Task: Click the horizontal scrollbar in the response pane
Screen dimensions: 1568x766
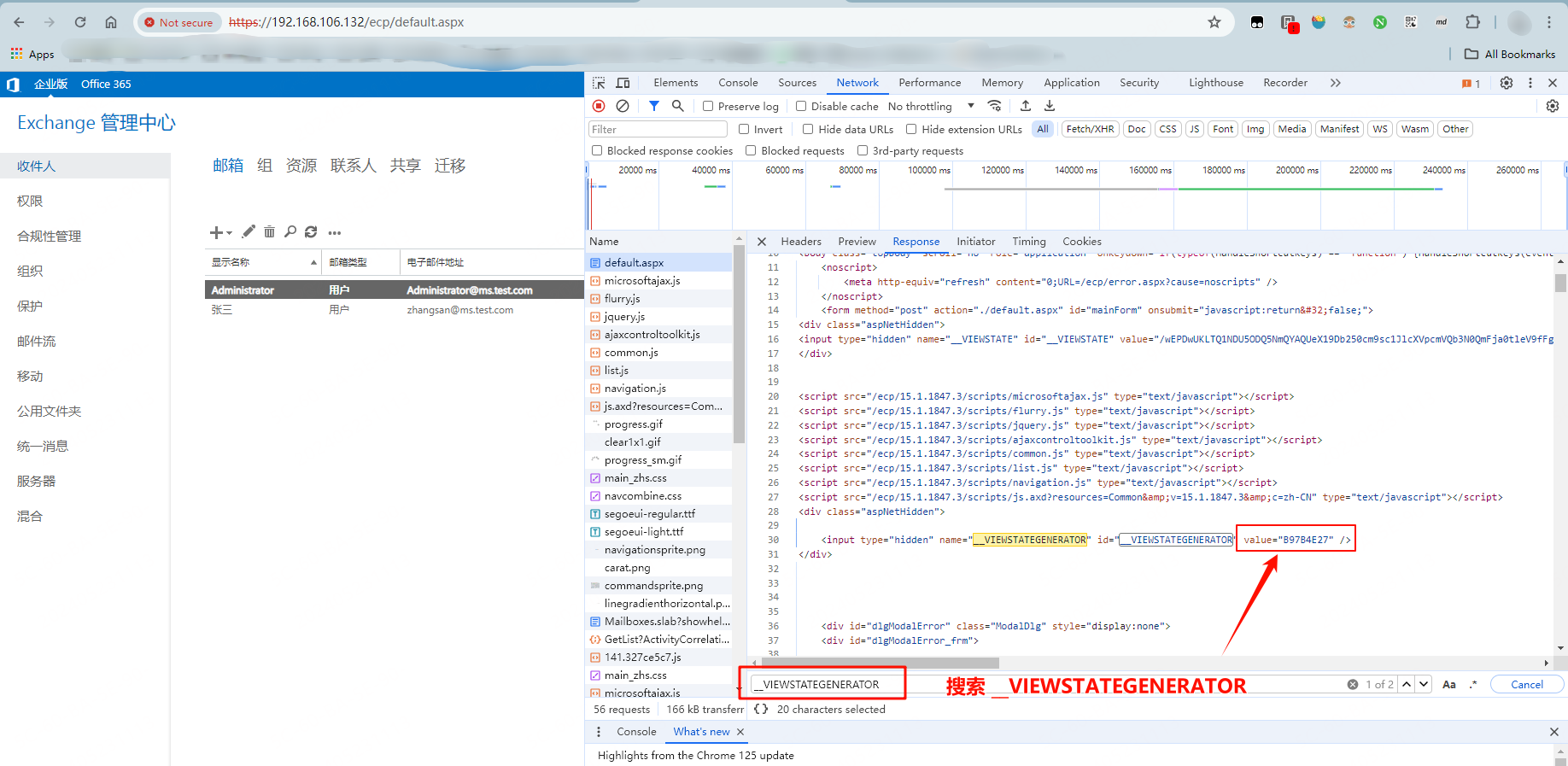Action: point(880,663)
